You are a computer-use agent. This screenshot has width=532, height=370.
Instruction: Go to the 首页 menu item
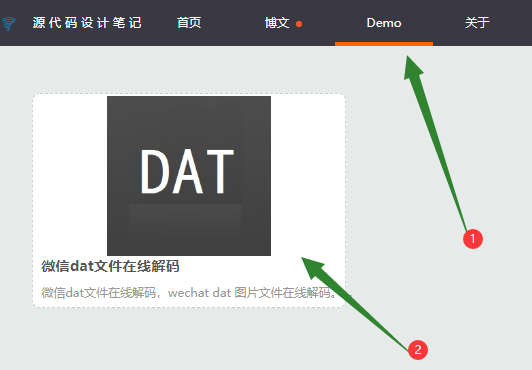[x=189, y=23]
